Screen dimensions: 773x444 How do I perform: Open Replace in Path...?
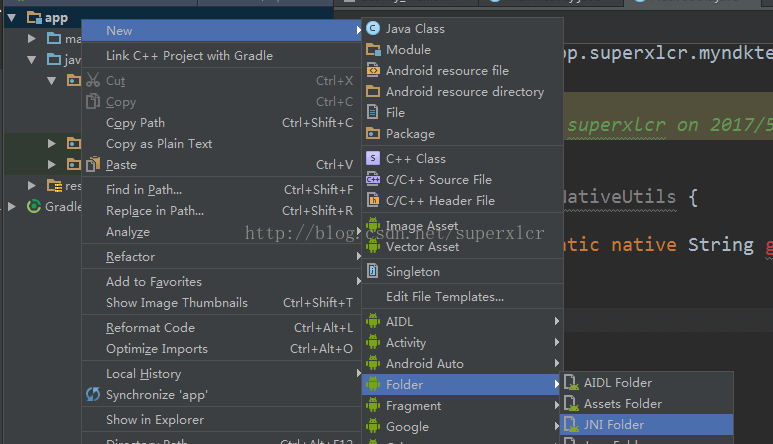coord(222,210)
